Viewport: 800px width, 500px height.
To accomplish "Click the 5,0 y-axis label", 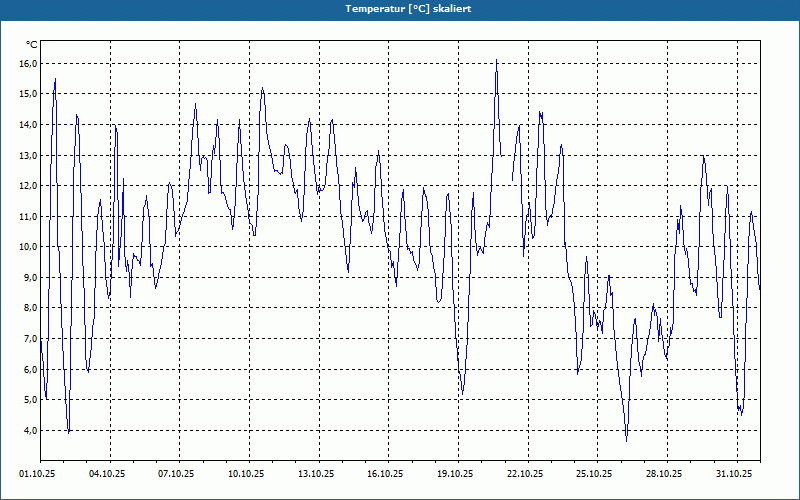I will coord(28,399).
